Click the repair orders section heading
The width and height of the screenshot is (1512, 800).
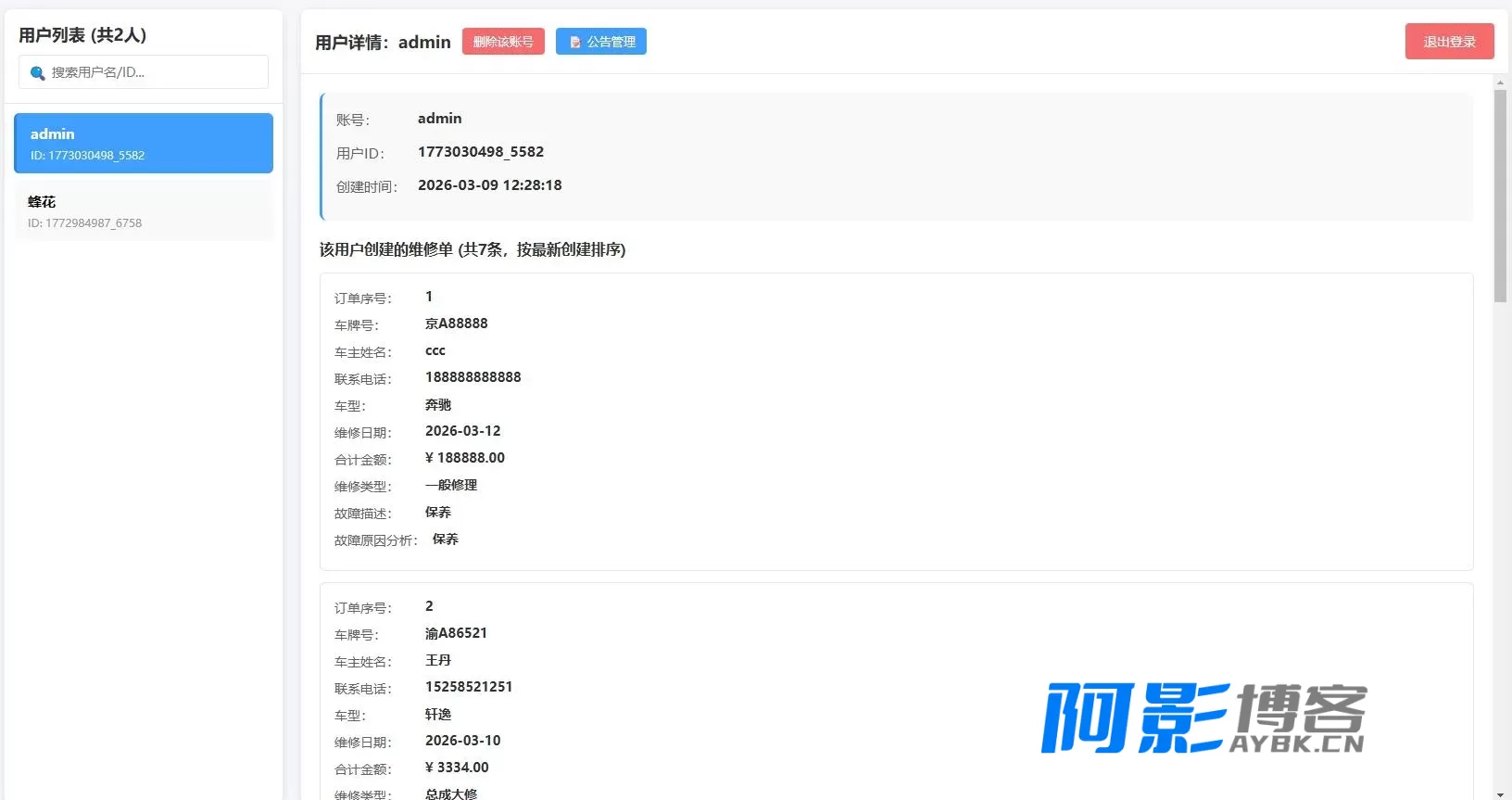(472, 249)
